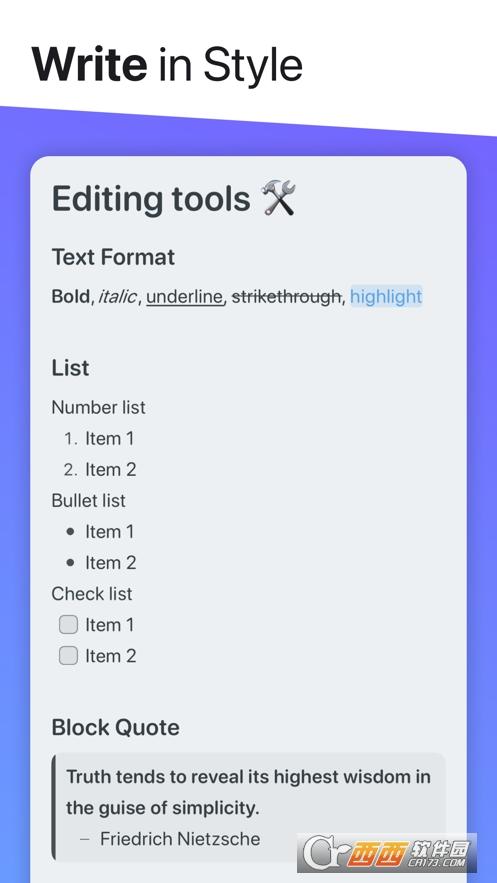Click the italic styled word
Screen dimensions: 497x883
pyautogui.click(x=118, y=296)
